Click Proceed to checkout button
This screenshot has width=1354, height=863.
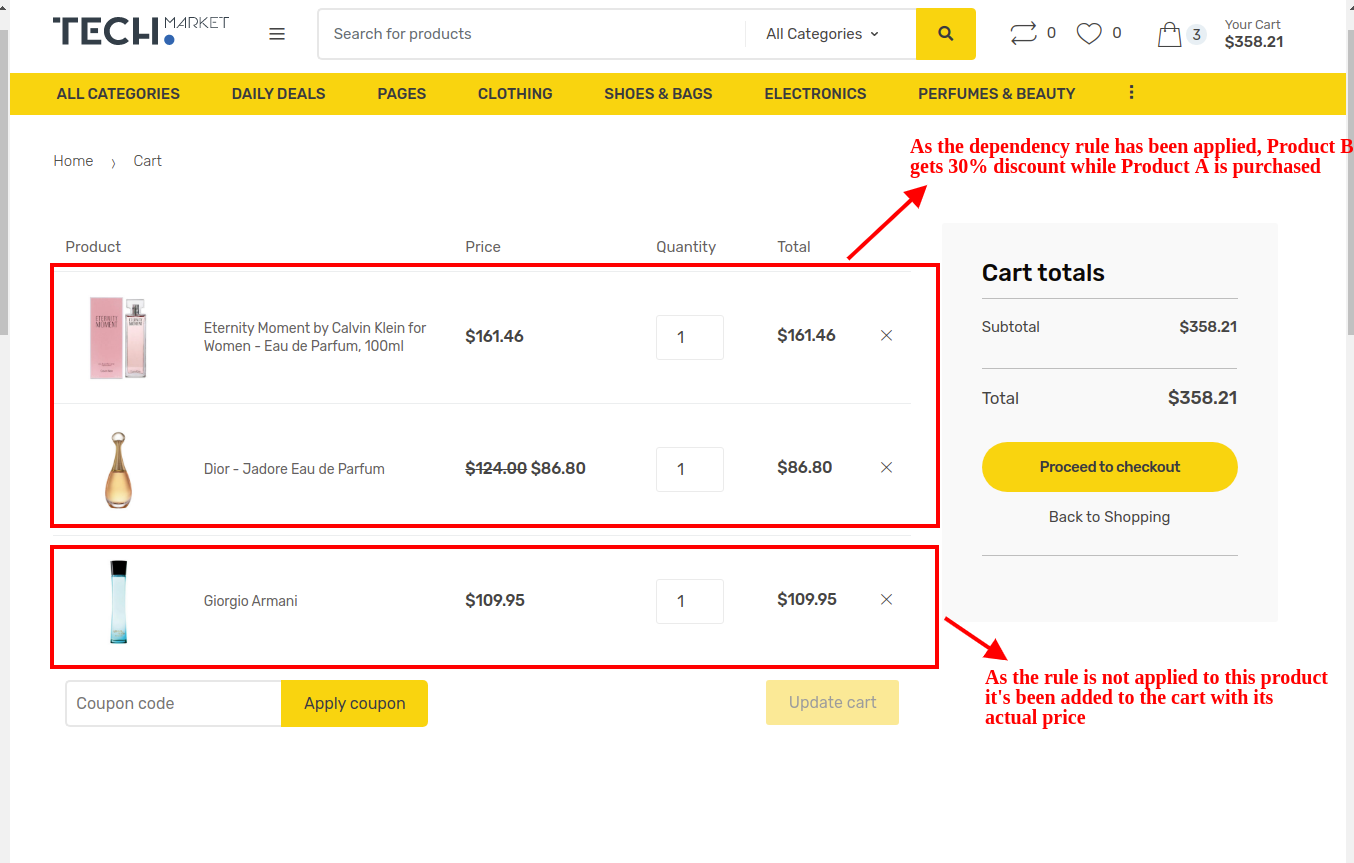point(1109,467)
